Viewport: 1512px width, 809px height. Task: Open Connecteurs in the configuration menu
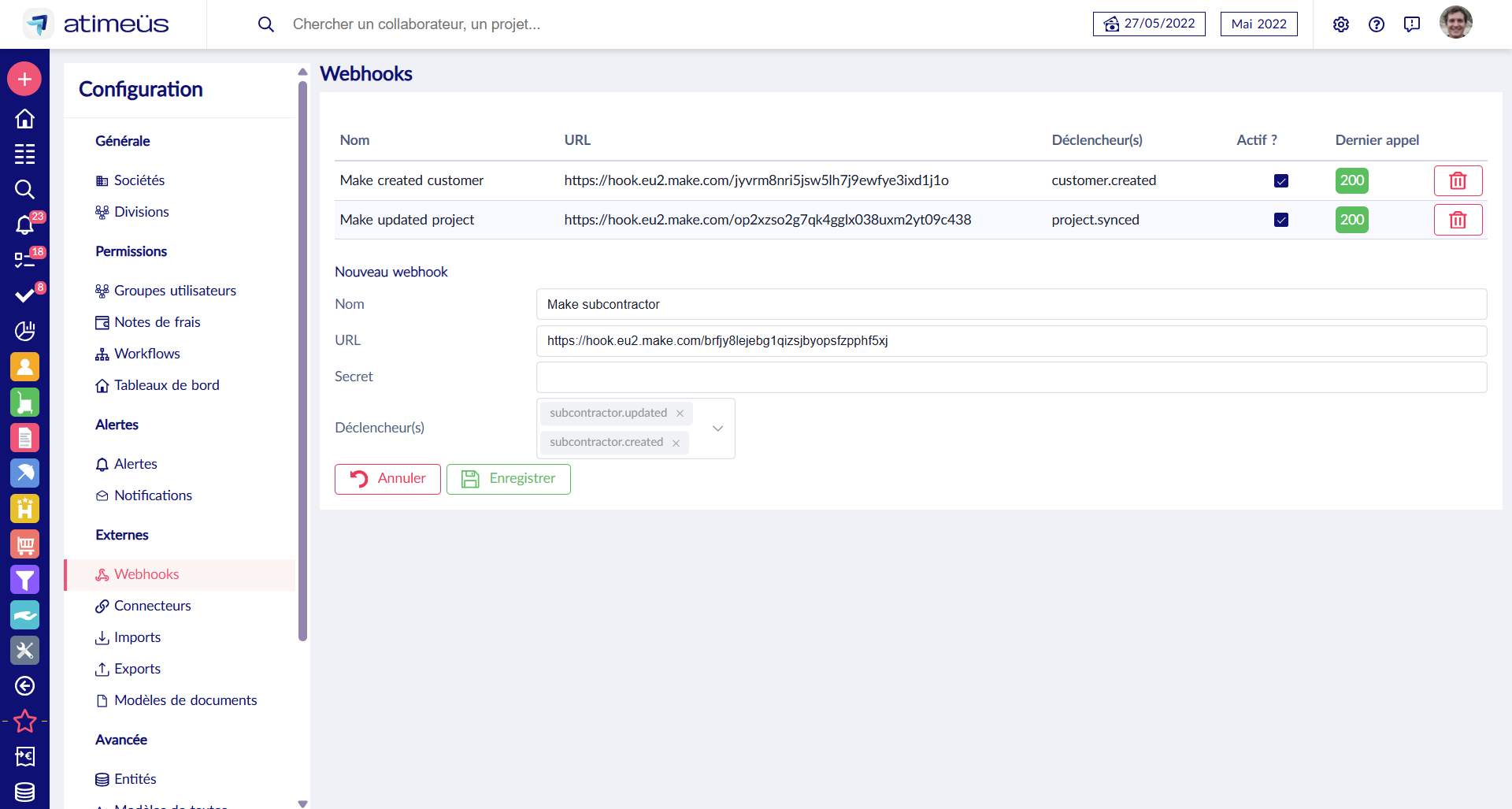[152, 606]
